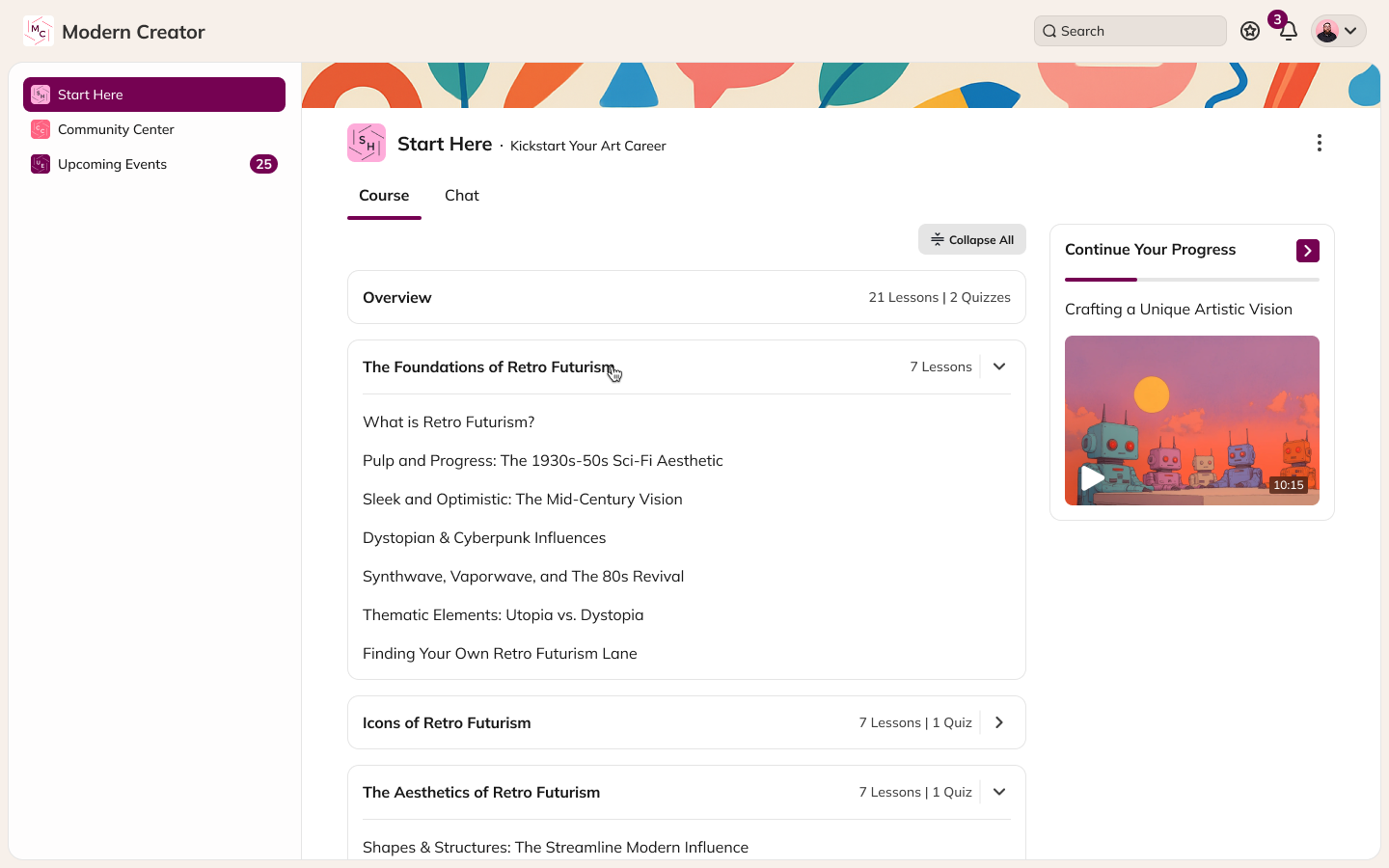Click the Start Here course header icon
The image size is (1389, 868).
pyautogui.click(x=367, y=142)
